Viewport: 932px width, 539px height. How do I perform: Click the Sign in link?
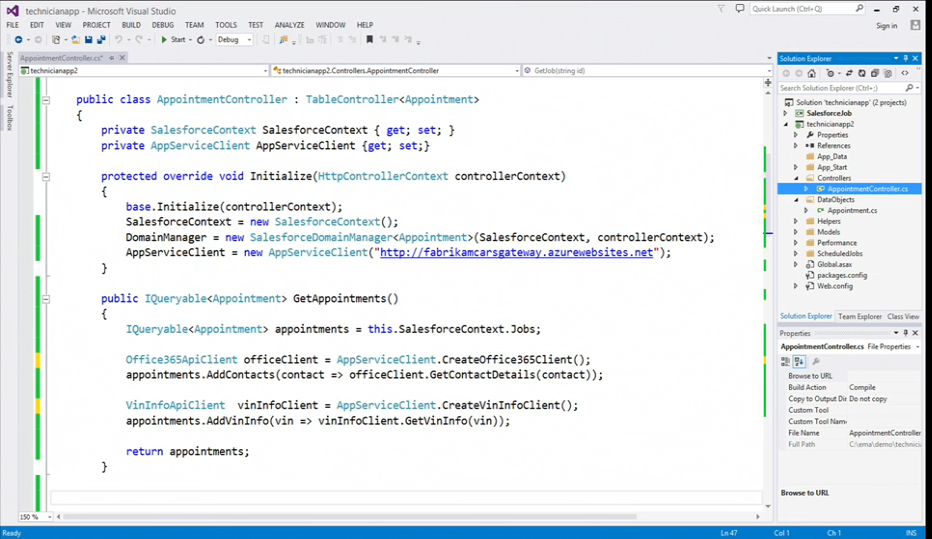[x=886, y=25]
